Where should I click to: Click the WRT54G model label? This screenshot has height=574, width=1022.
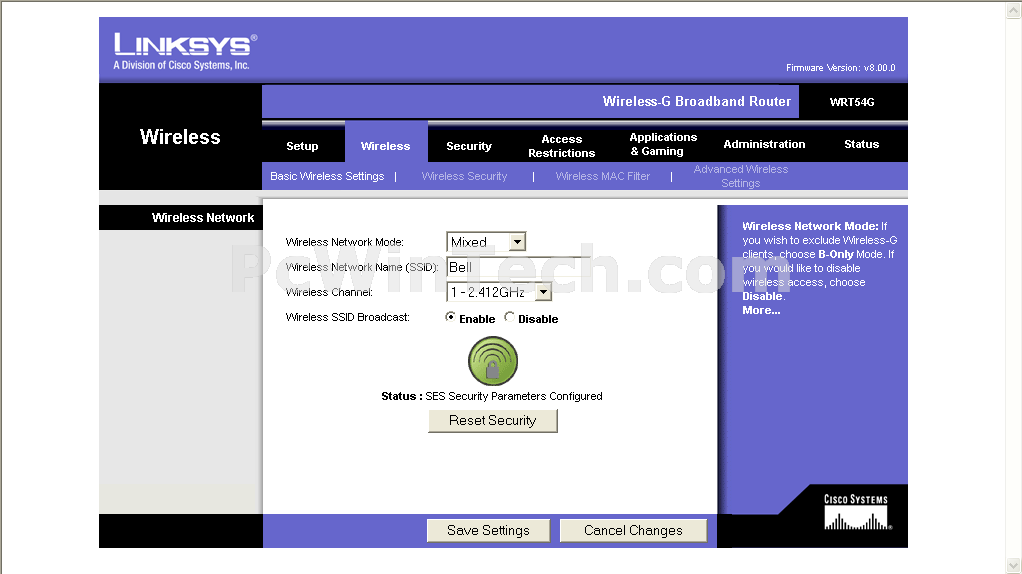pos(852,102)
